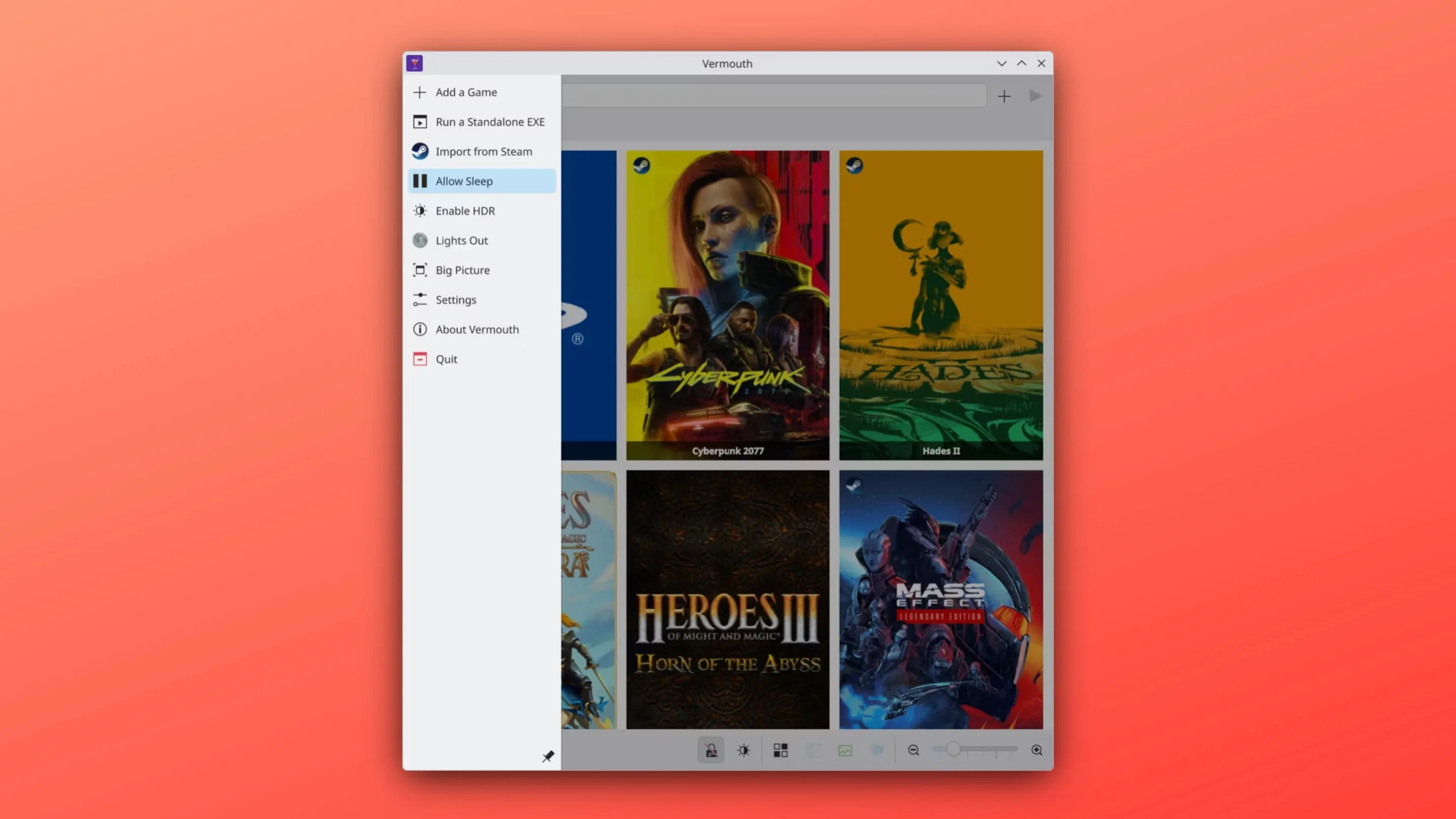1456x819 pixels.
Task: Click the zoom in magnifier icon
Action: [x=1036, y=750]
